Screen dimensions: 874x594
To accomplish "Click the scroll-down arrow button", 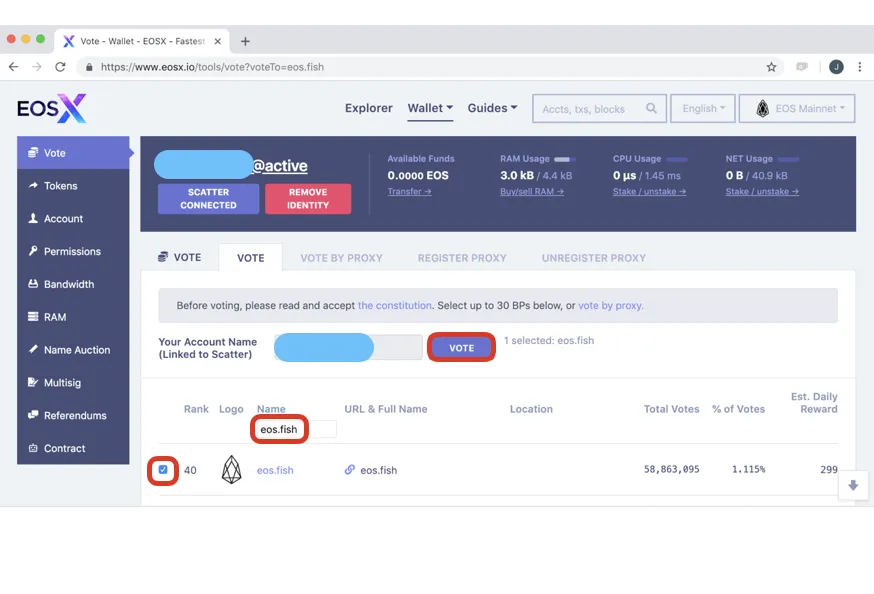I will [853, 485].
